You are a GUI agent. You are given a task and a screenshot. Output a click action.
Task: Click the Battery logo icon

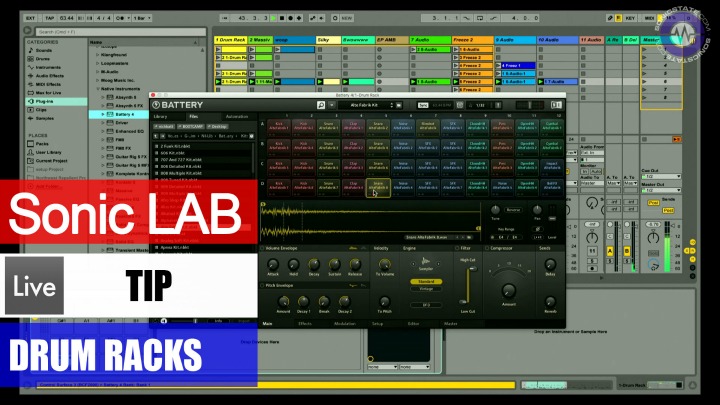156,105
